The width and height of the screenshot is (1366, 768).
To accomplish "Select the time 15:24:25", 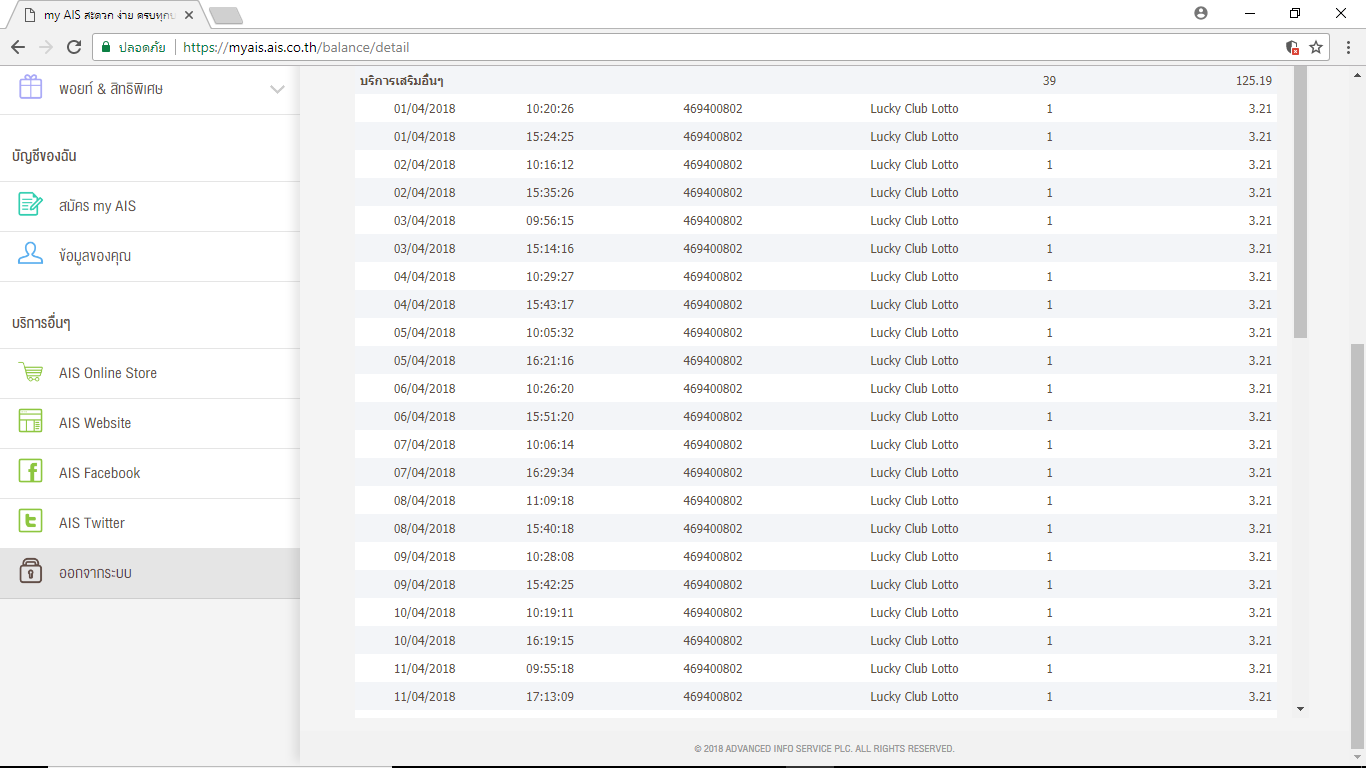I will point(550,137).
